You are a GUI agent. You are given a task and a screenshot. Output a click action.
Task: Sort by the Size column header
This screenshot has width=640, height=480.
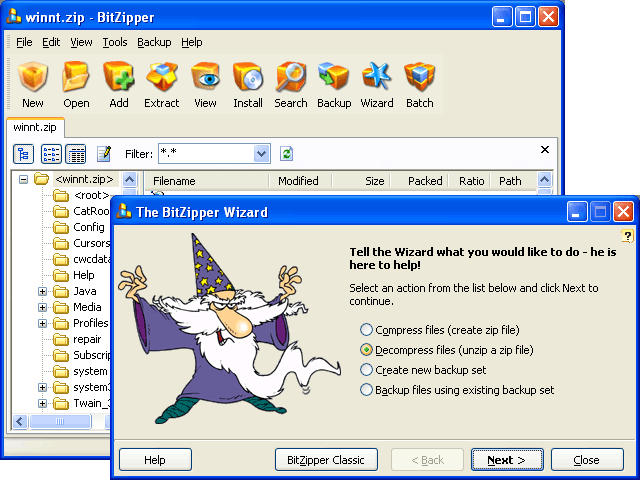[x=361, y=181]
